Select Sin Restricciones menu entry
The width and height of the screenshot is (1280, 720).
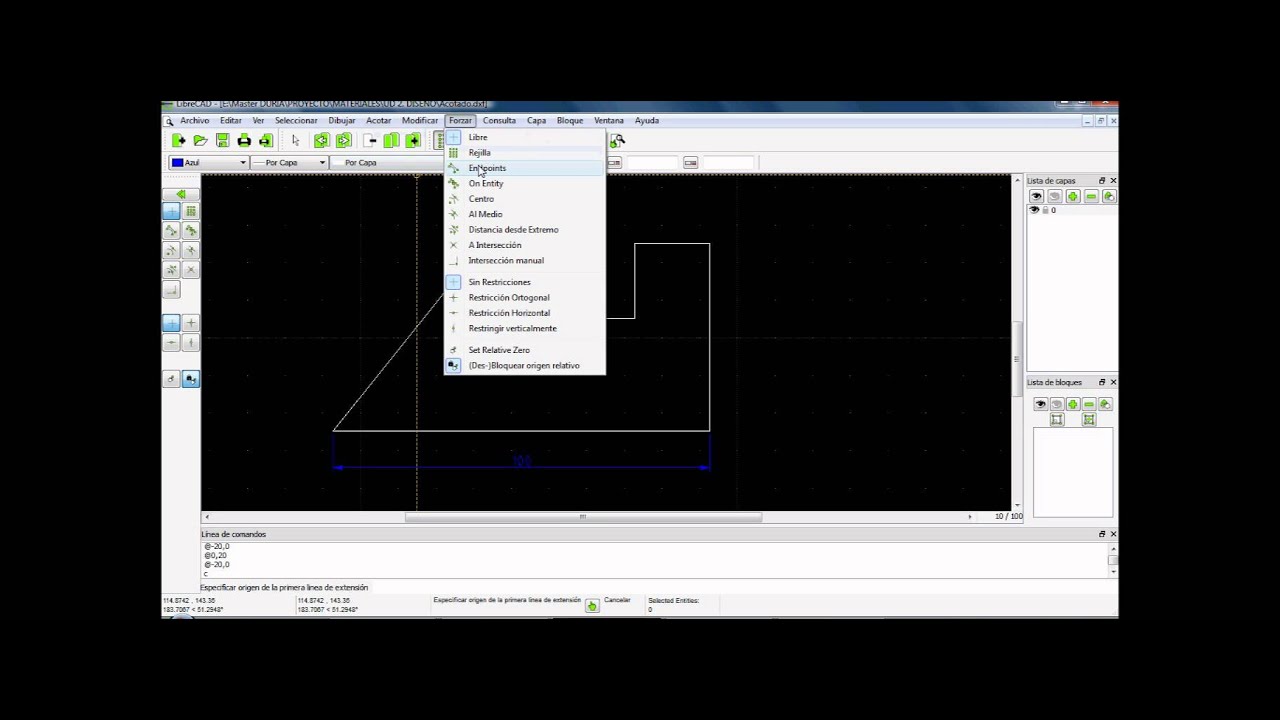click(524, 282)
